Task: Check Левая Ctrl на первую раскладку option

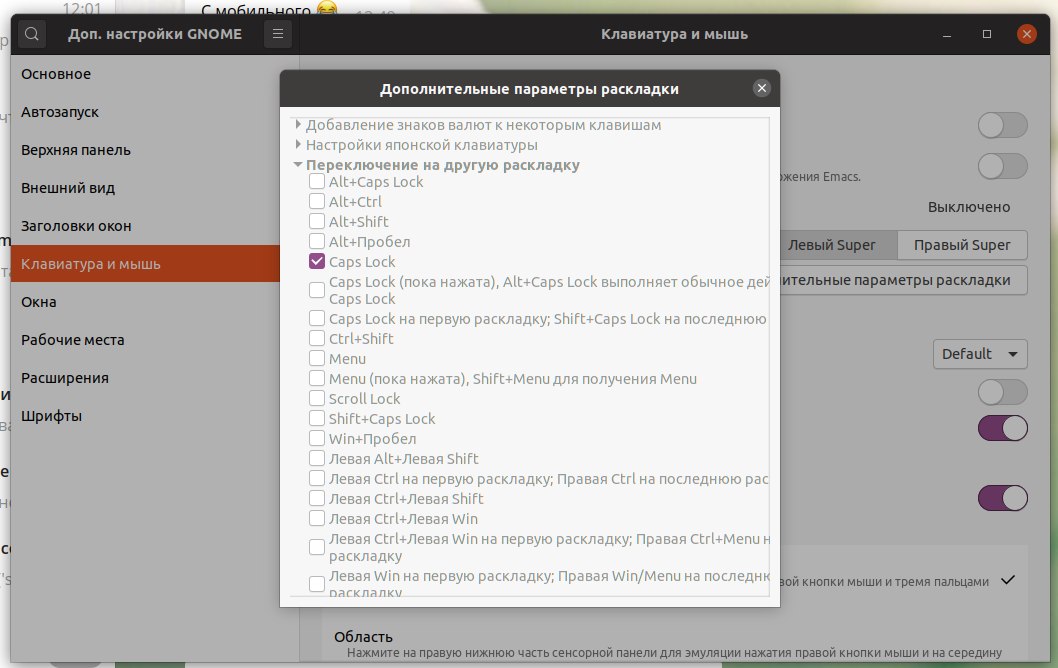Action: point(316,478)
